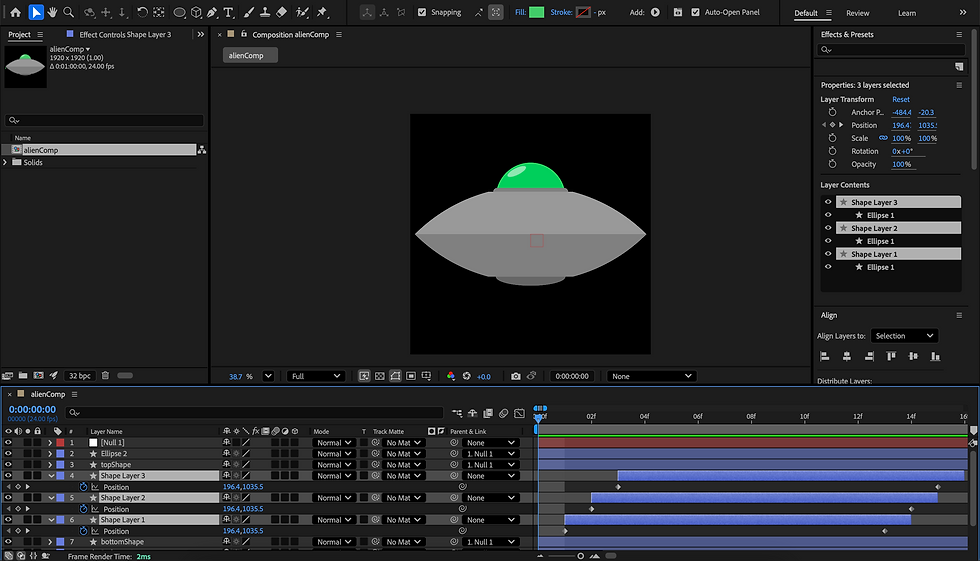
Task: Select the Pen tool
Action: pyautogui.click(x=212, y=12)
